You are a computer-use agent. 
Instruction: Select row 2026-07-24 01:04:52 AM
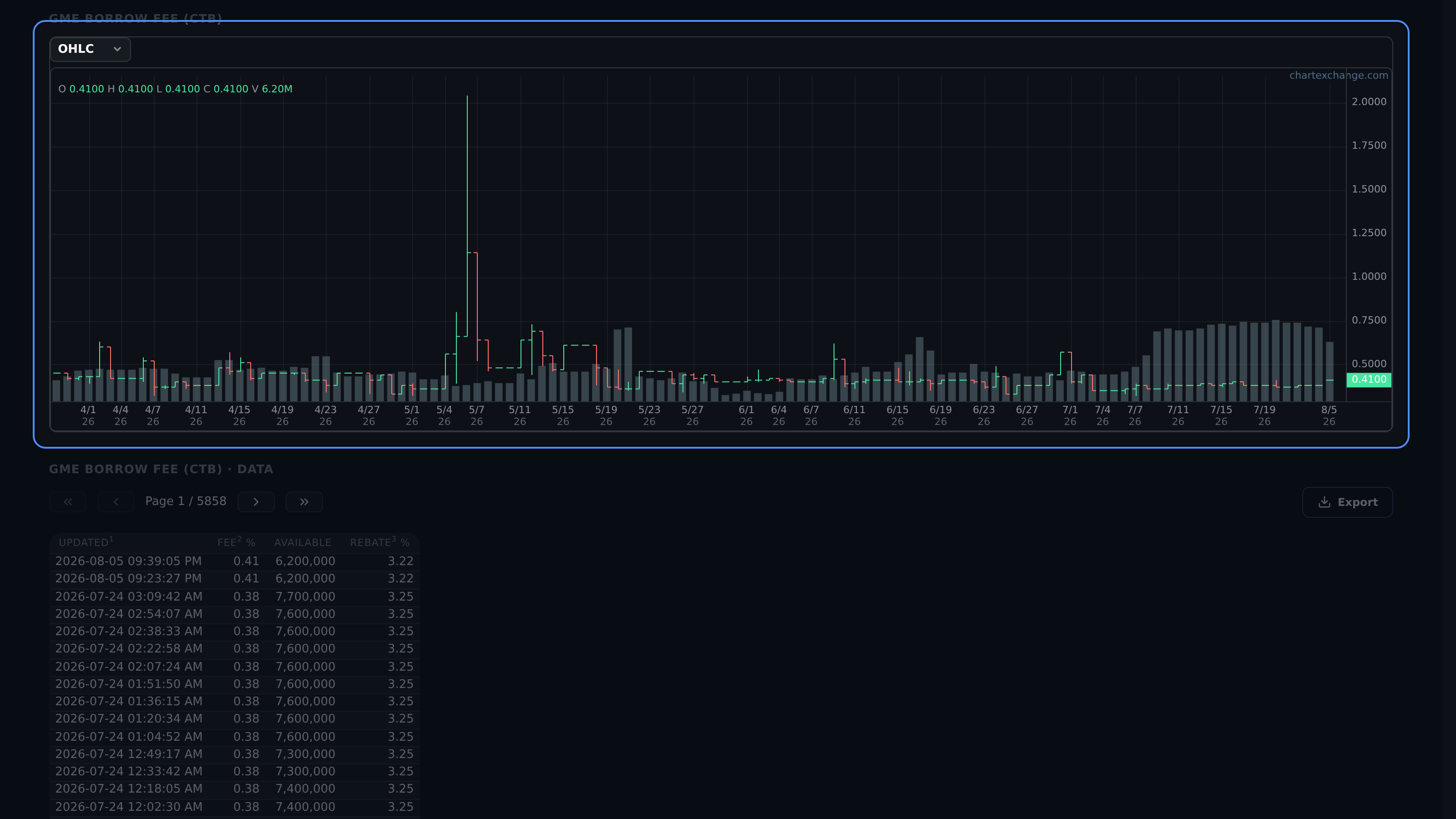[235, 737]
